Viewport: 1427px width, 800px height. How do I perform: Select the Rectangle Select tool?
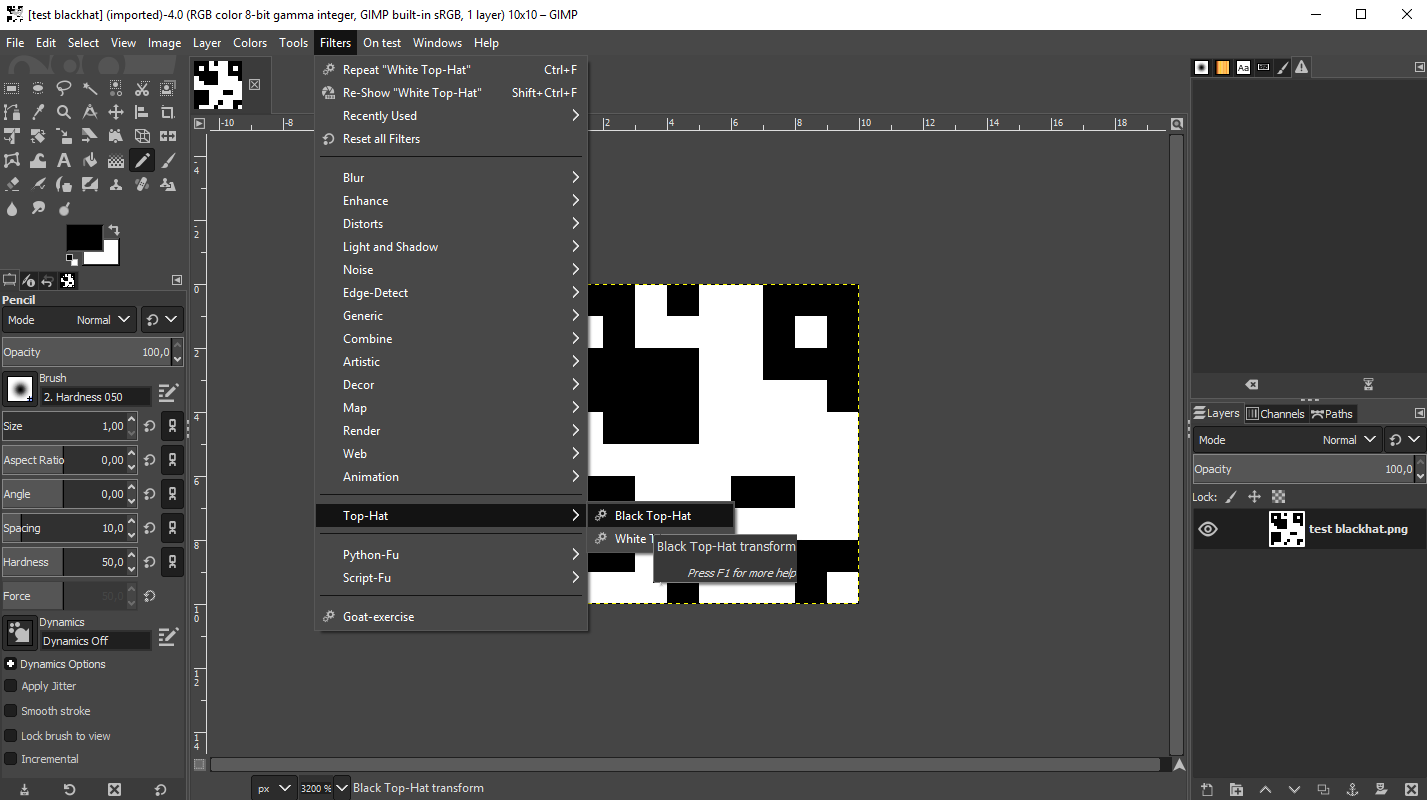click(x=12, y=88)
